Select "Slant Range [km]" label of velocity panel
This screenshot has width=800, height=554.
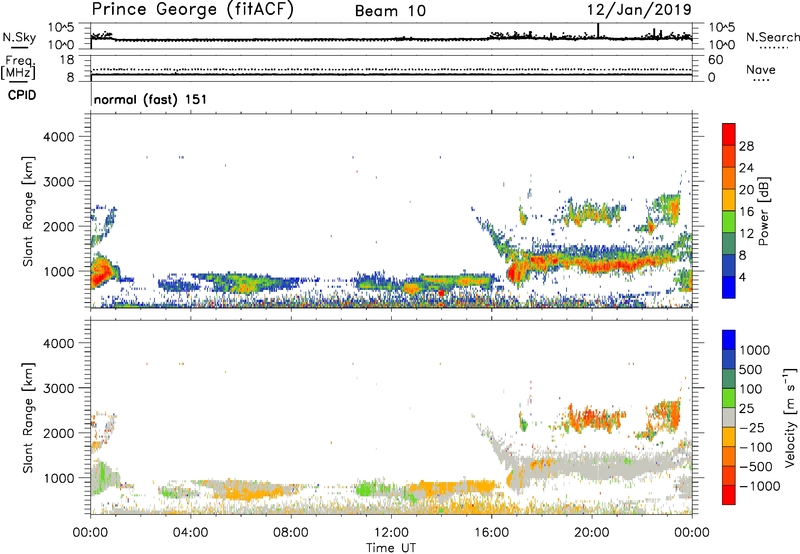28,418
